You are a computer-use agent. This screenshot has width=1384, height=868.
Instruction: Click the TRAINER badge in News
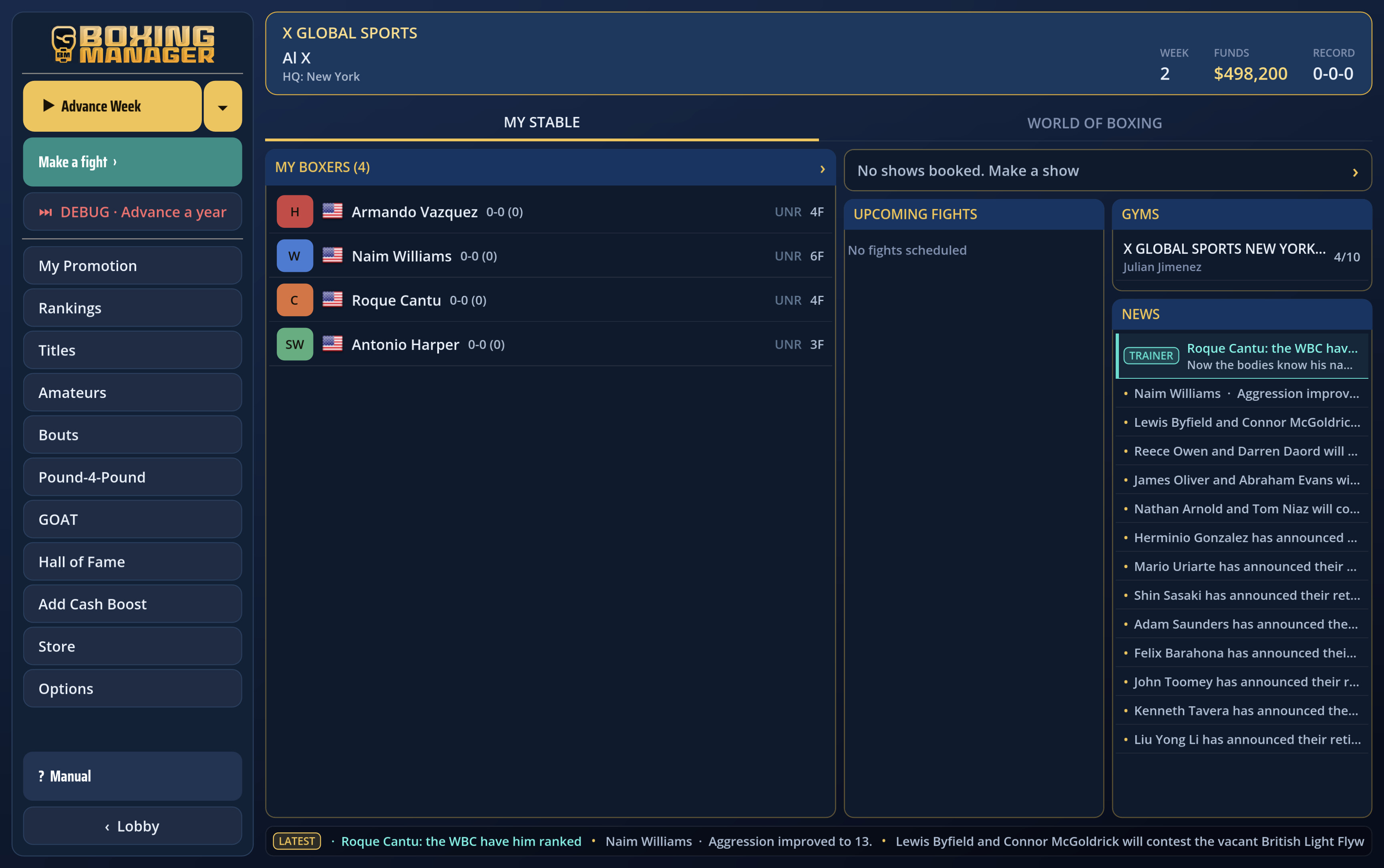pyautogui.click(x=1151, y=356)
